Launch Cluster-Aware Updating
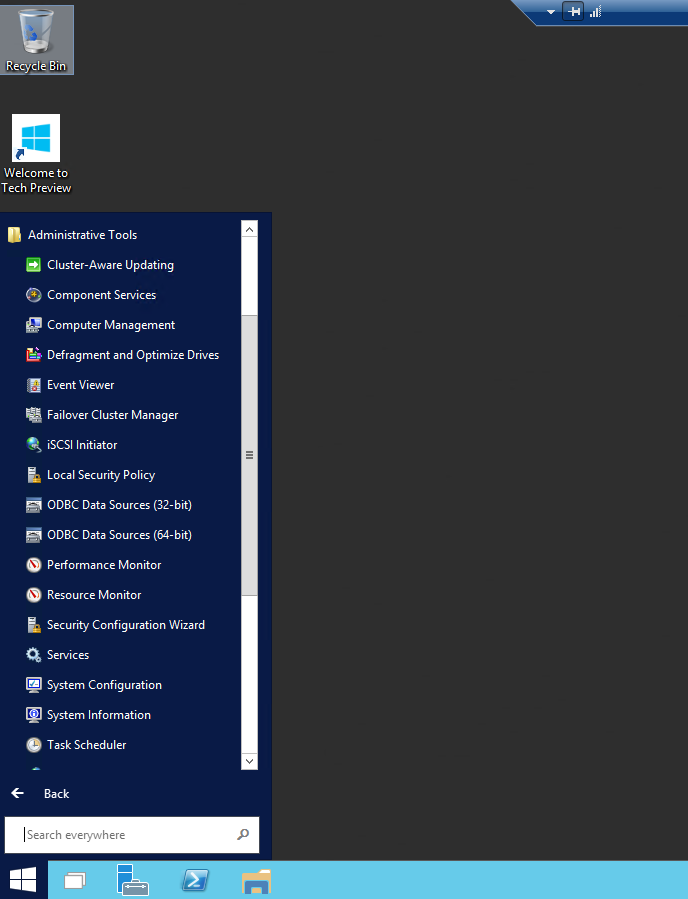This screenshot has width=688, height=899. click(x=111, y=265)
